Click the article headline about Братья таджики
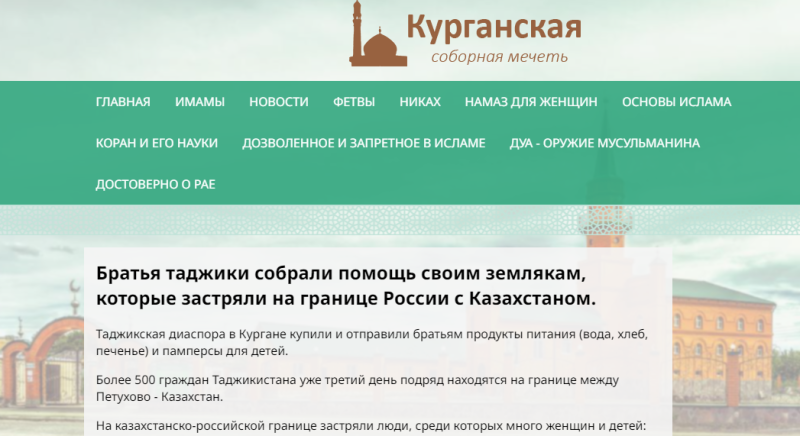This screenshot has height=436, width=800. [346, 286]
